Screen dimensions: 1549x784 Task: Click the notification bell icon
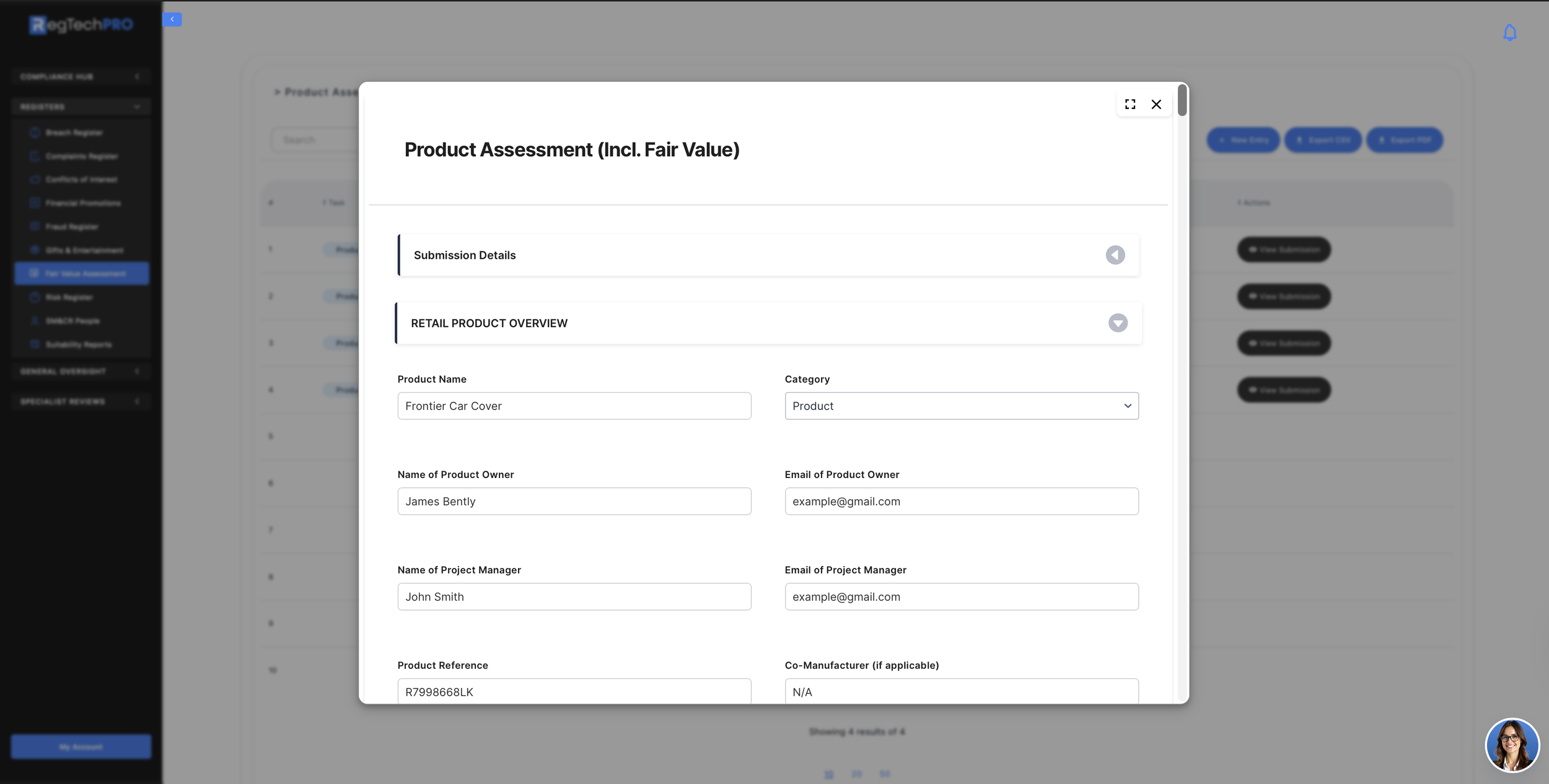coord(1510,32)
